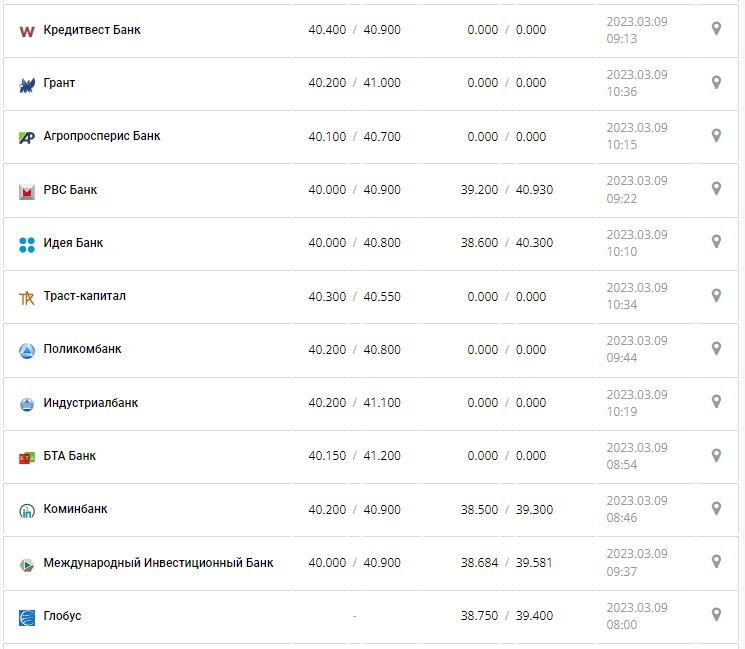The image size is (745, 649).
Task: Click the Глобус location pin
Action: coord(716,614)
